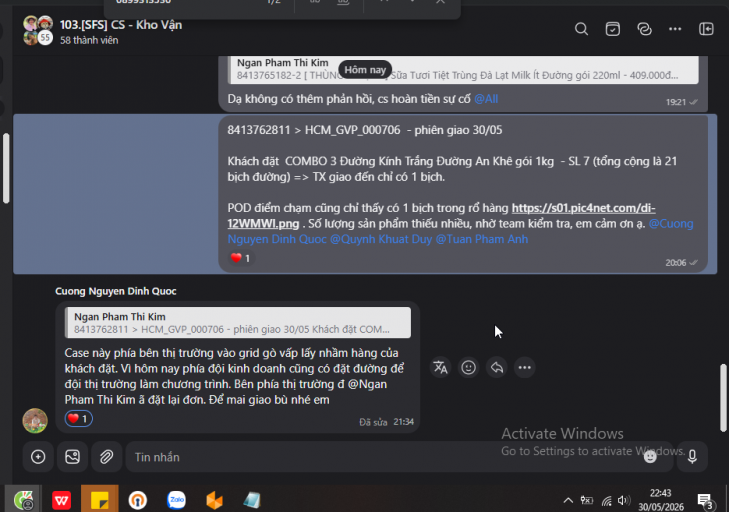Open quoted message about Sữa Tươi Tiệt Trùng

click(x=463, y=69)
